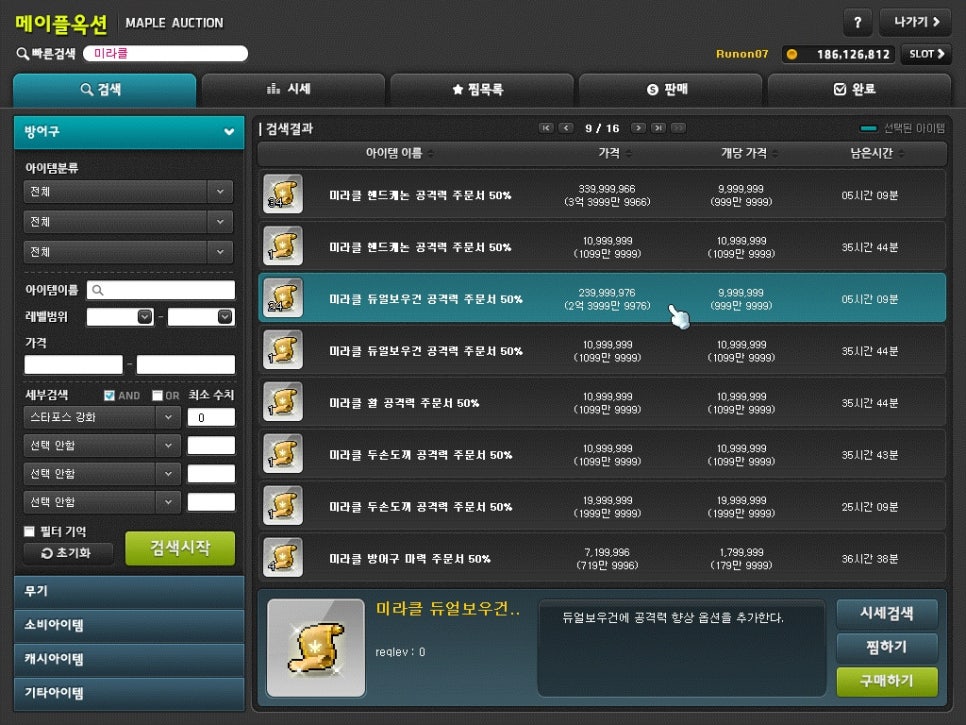
Task: Reset filters with the 초기화 button
Action: [68, 553]
